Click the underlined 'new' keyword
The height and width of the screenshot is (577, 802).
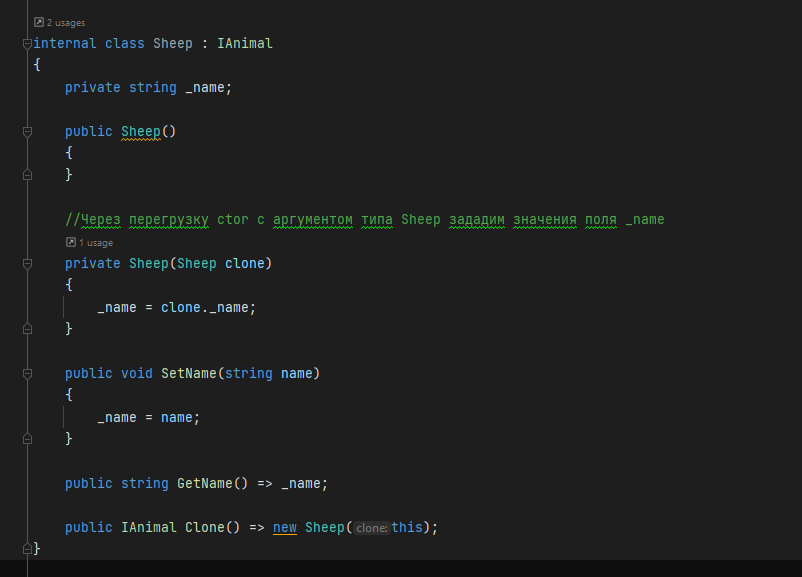[285, 527]
